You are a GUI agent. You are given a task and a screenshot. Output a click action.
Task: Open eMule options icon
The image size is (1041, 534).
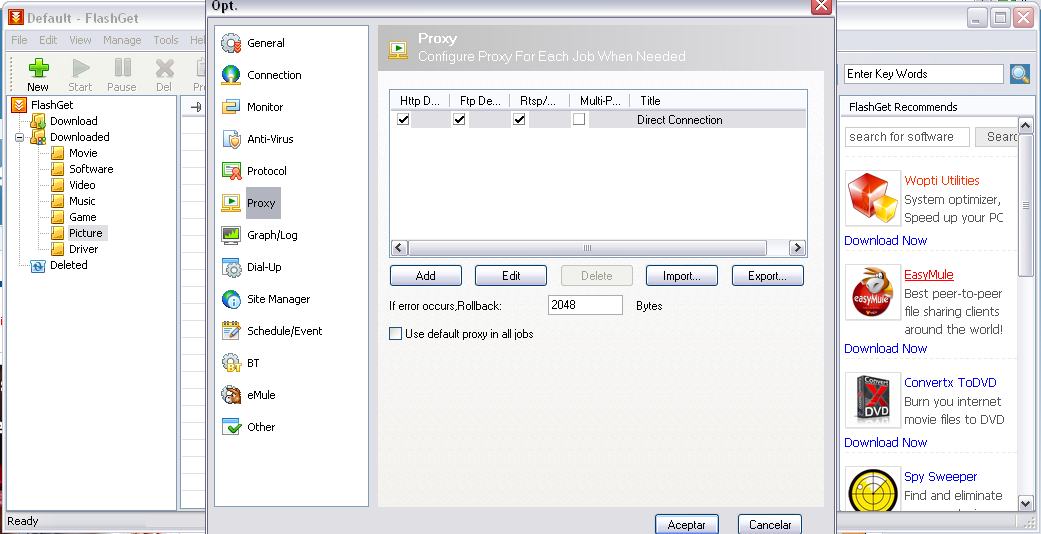tap(231, 395)
